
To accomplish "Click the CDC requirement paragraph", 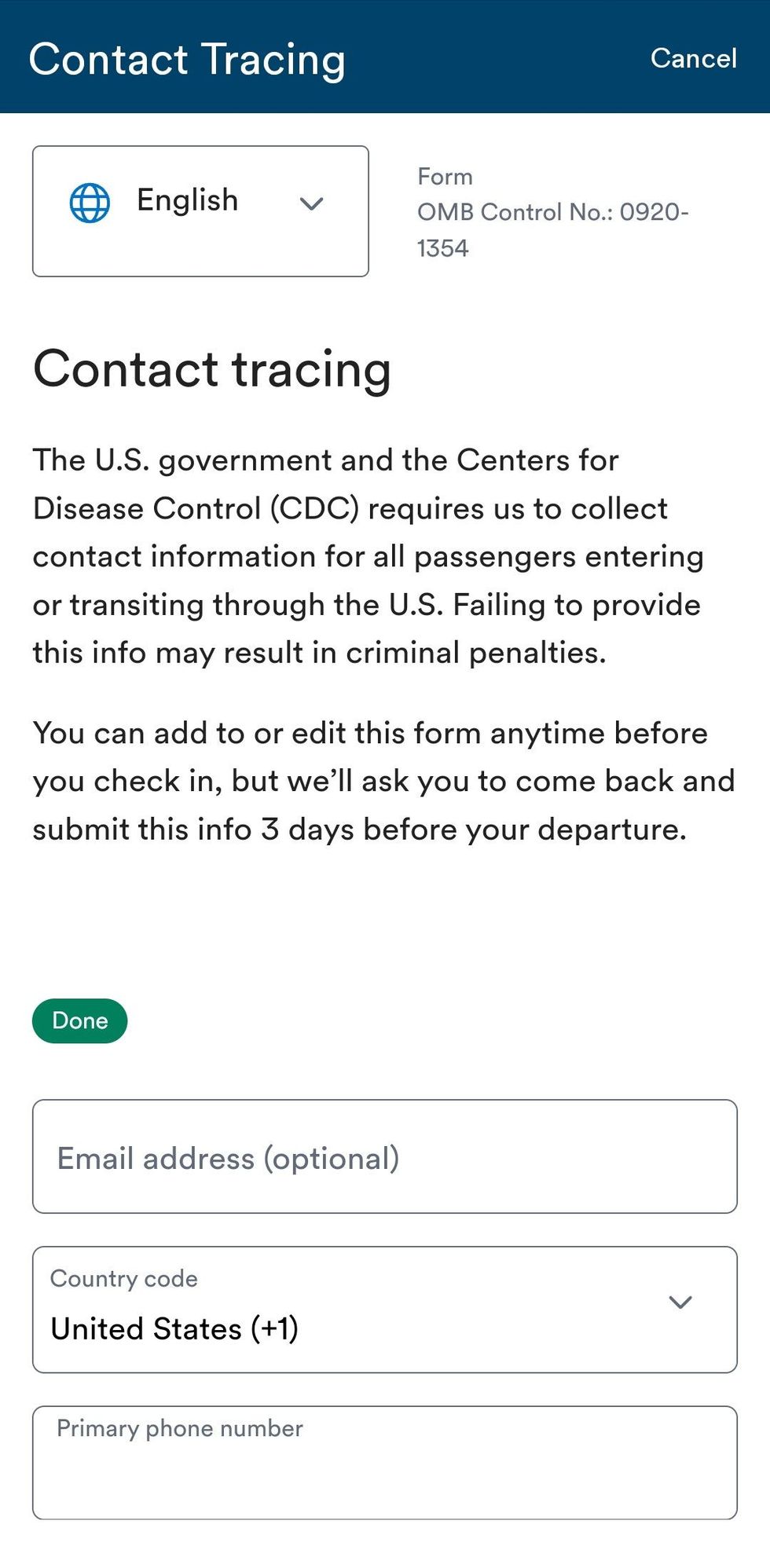I will click(x=368, y=556).
